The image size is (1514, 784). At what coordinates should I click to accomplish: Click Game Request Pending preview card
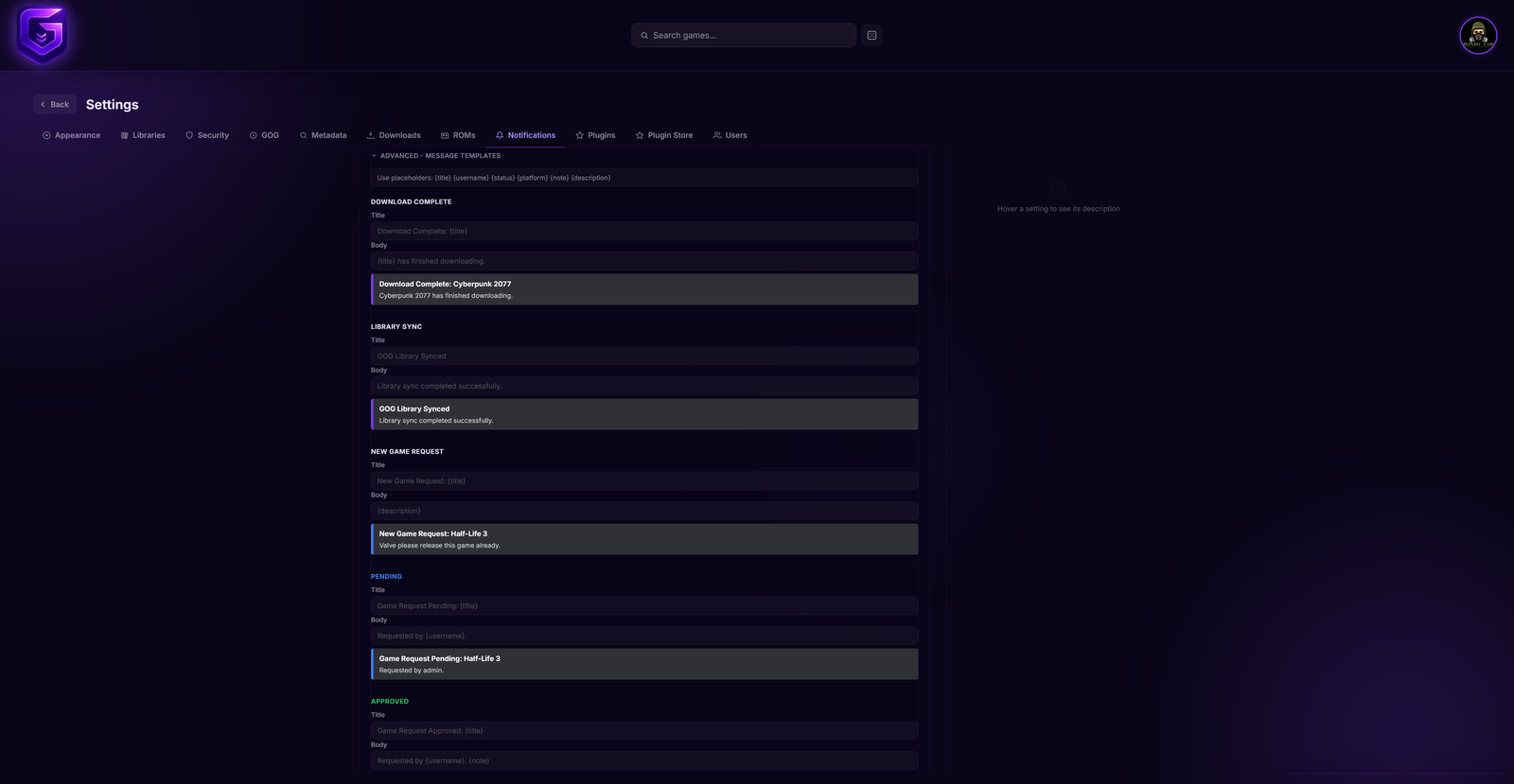644,664
